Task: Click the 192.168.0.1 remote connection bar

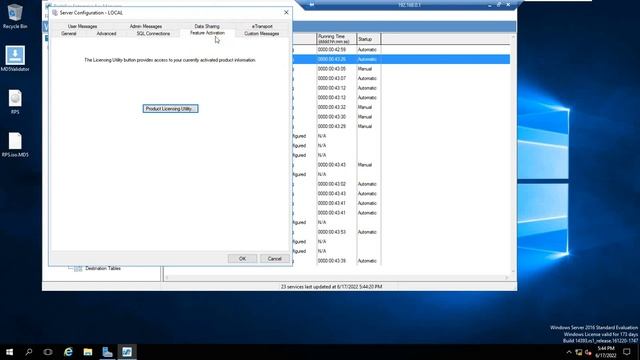Action: [409, 4]
